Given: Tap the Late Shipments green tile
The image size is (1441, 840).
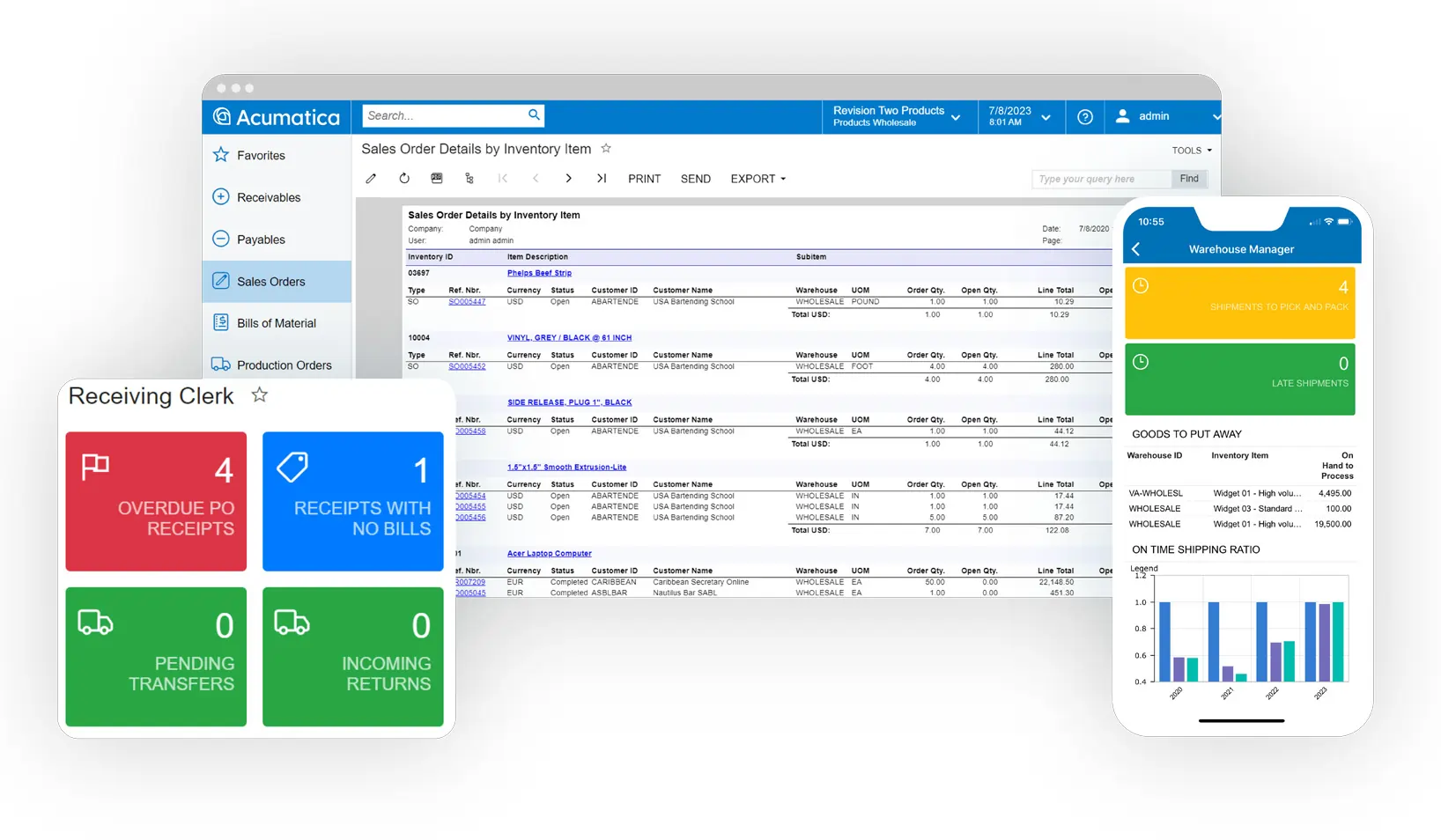Looking at the screenshot, I should 1239,379.
